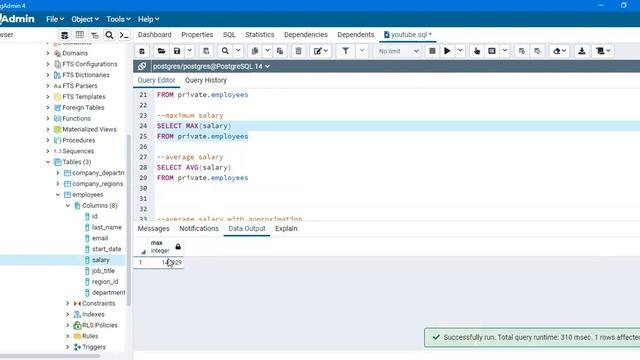
Task: Select the youtube.sql tab
Action: pos(408,35)
